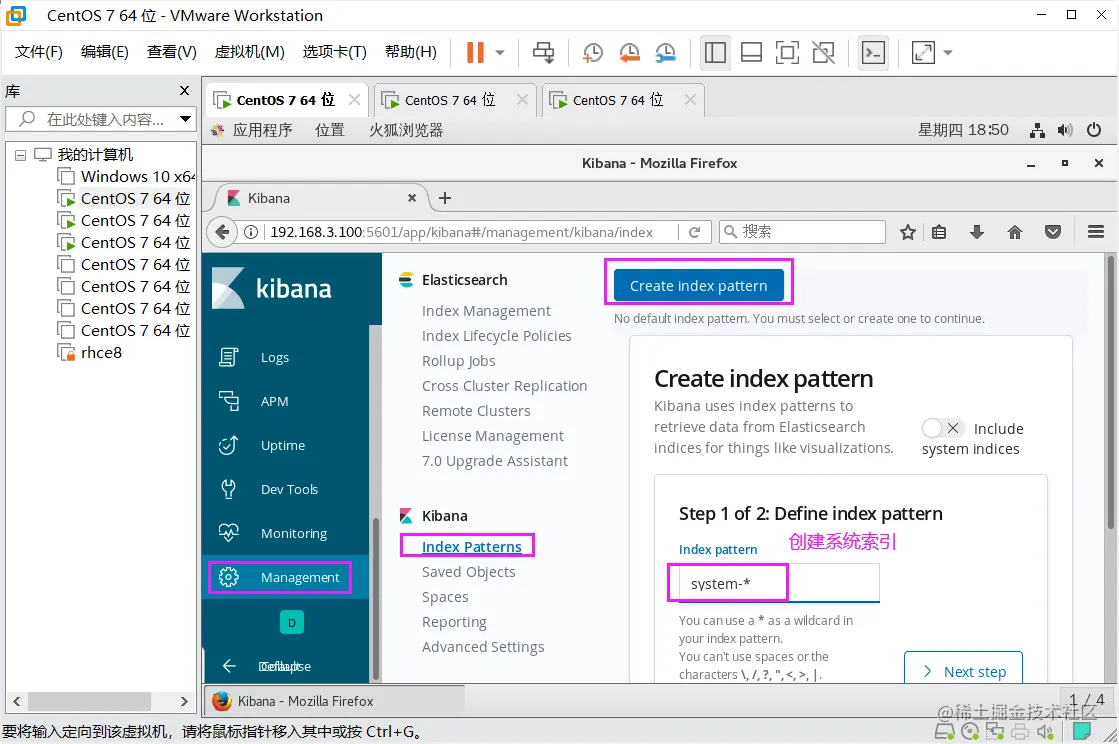The height and width of the screenshot is (744, 1119).
Task: Take a snapshot of the VM
Action: click(592, 52)
